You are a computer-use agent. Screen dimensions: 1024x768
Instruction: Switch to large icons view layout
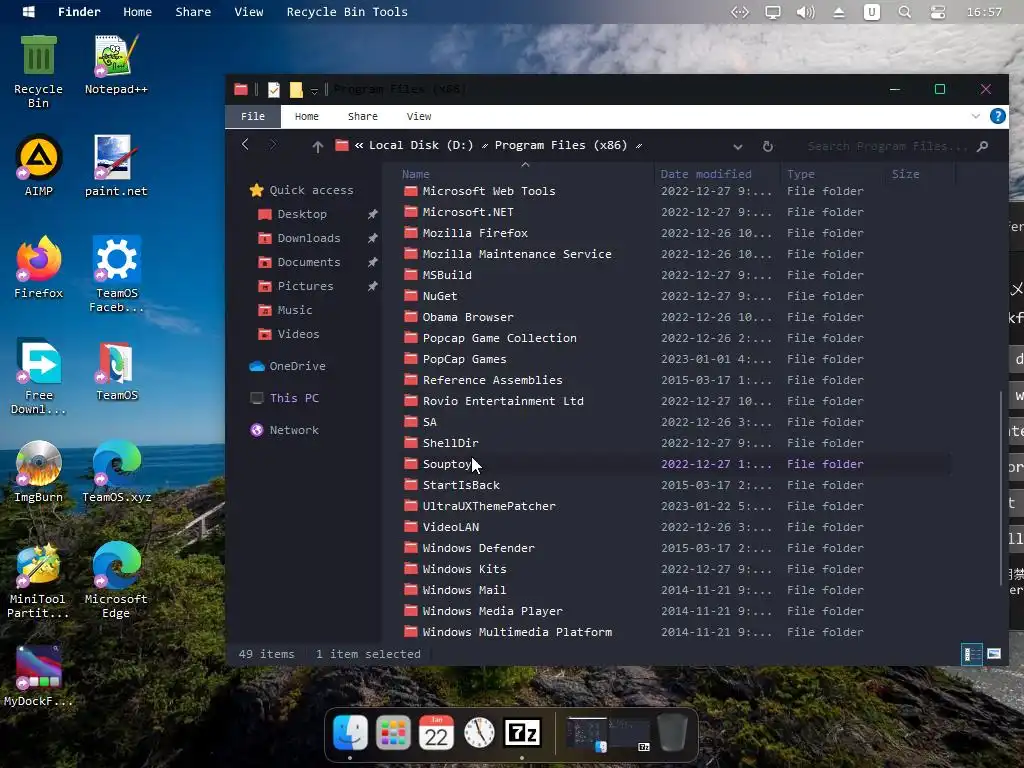994,654
